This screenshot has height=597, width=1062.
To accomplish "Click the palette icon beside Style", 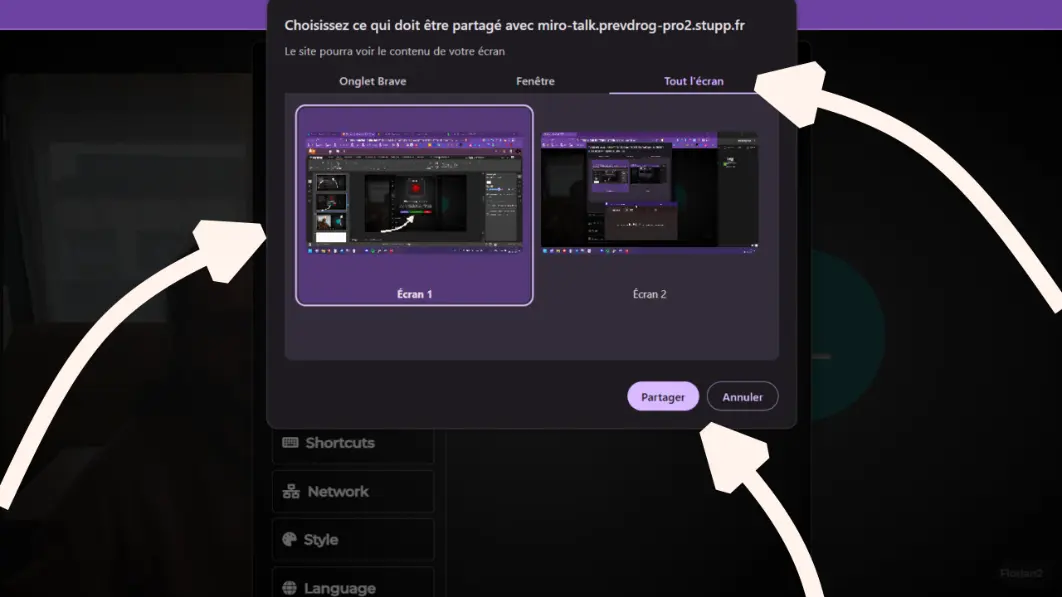I will tap(289, 539).
